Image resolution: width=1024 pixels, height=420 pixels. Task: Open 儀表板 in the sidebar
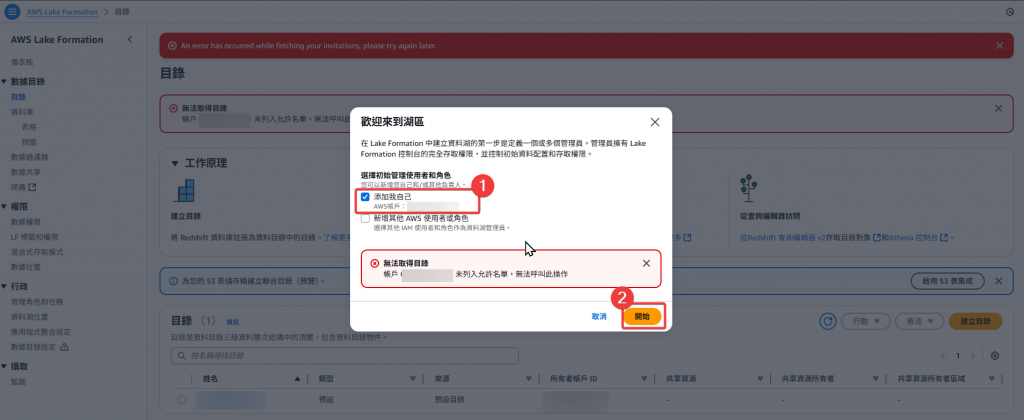pyautogui.click(x=22, y=62)
